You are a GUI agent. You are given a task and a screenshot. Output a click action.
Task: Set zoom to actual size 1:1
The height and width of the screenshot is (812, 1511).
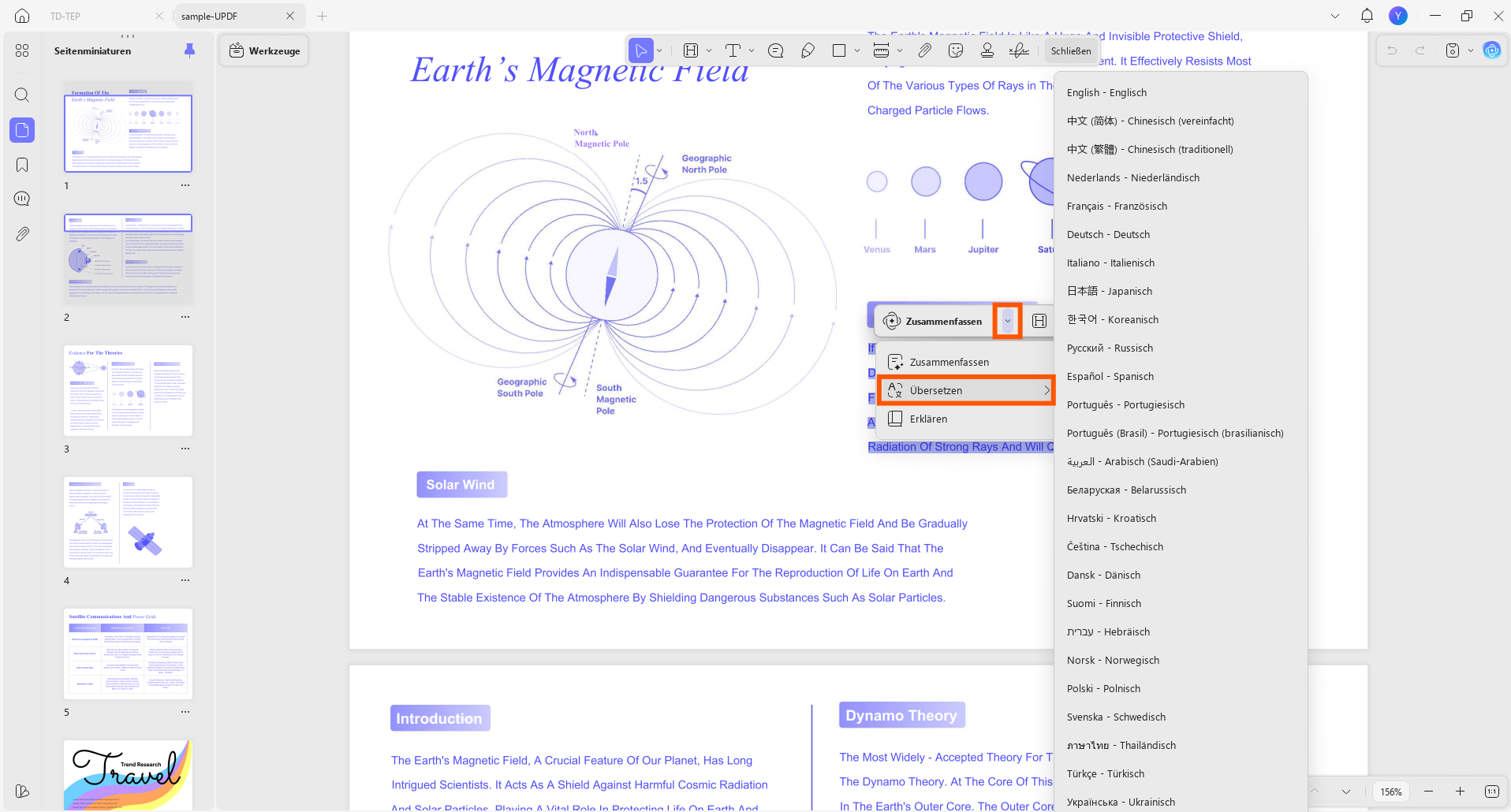[x=1491, y=792]
